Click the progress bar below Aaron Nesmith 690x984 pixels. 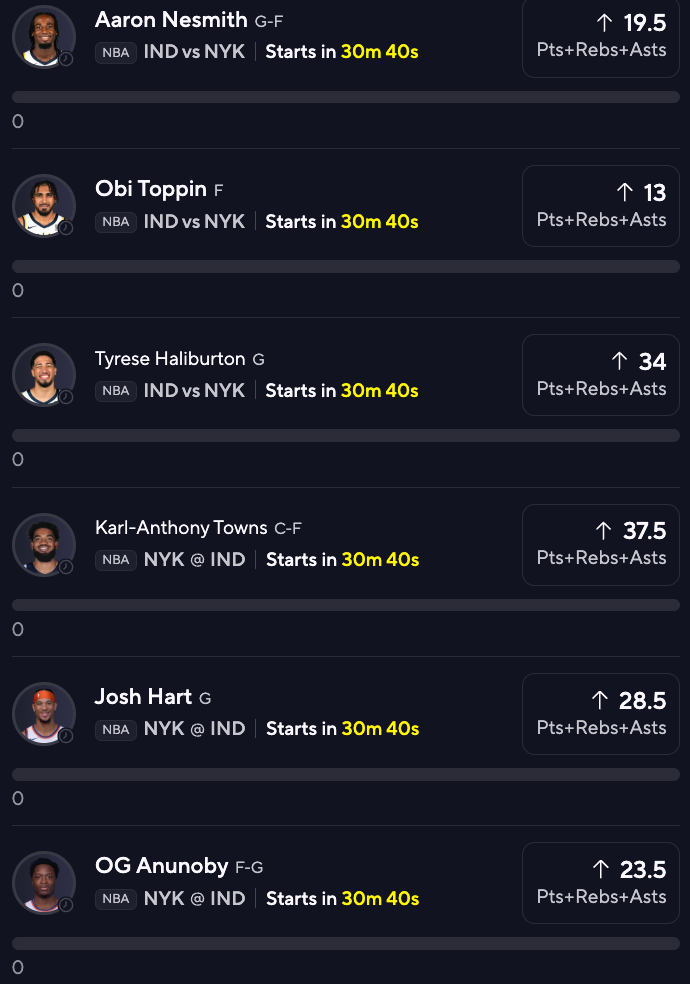tap(346, 97)
